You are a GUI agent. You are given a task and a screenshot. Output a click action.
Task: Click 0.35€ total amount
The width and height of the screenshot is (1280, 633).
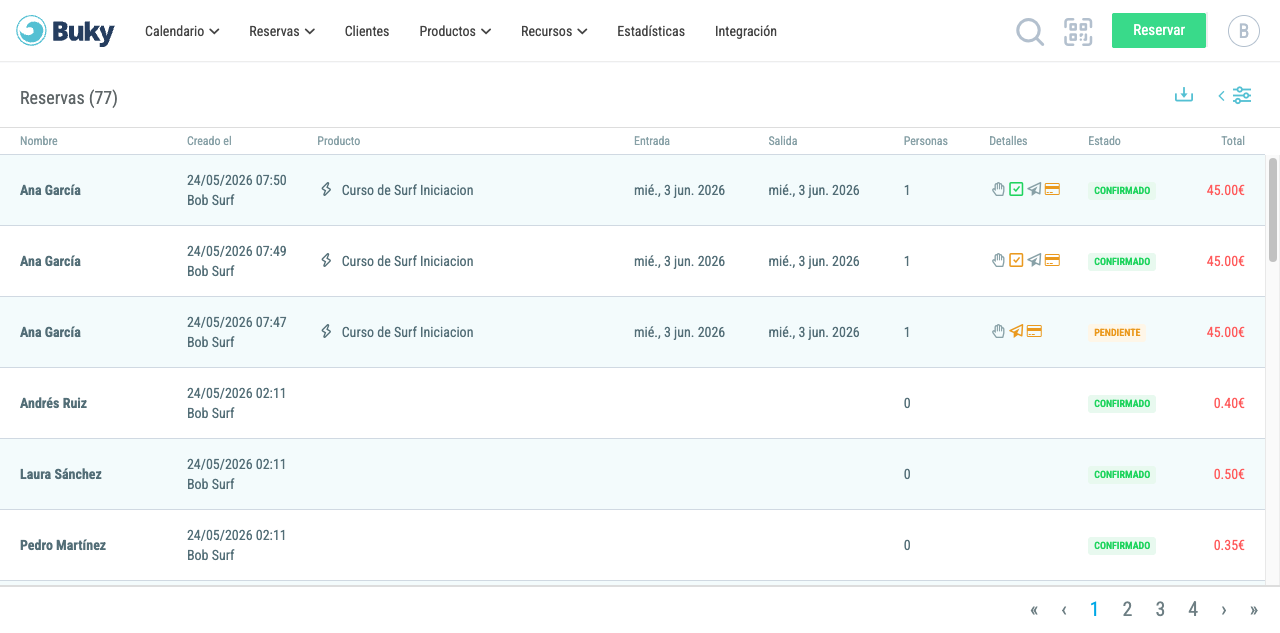(x=1229, y=545)
